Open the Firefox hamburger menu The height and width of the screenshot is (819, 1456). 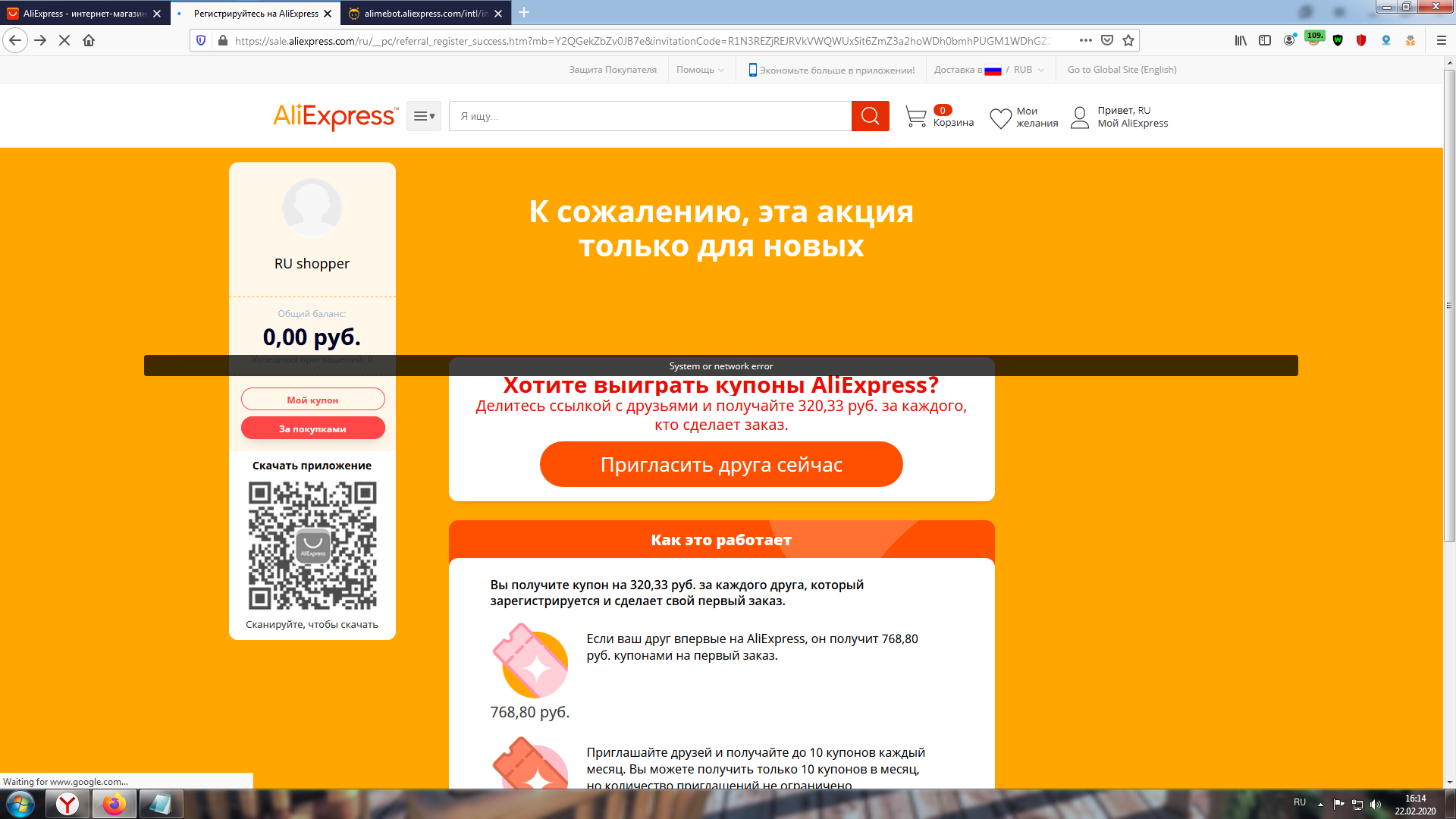(1442, 40)
